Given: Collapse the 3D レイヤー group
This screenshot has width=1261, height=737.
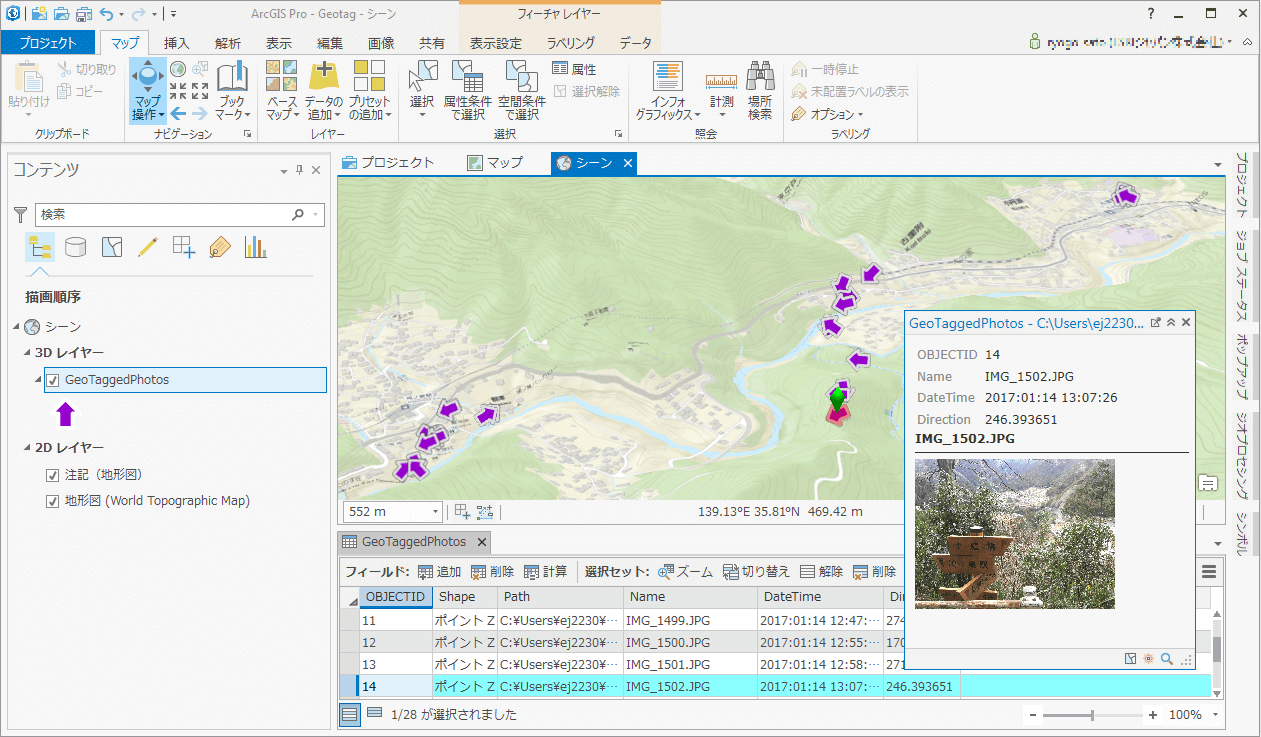Looking at the screenshot, I should (27, 353).
